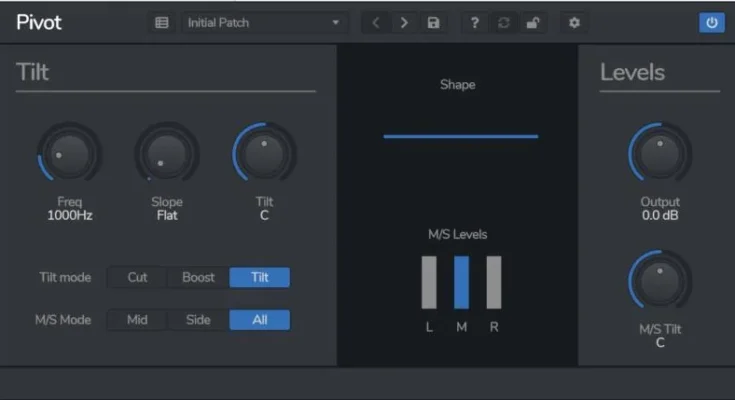Set Tilt mode to Cut

137,277
